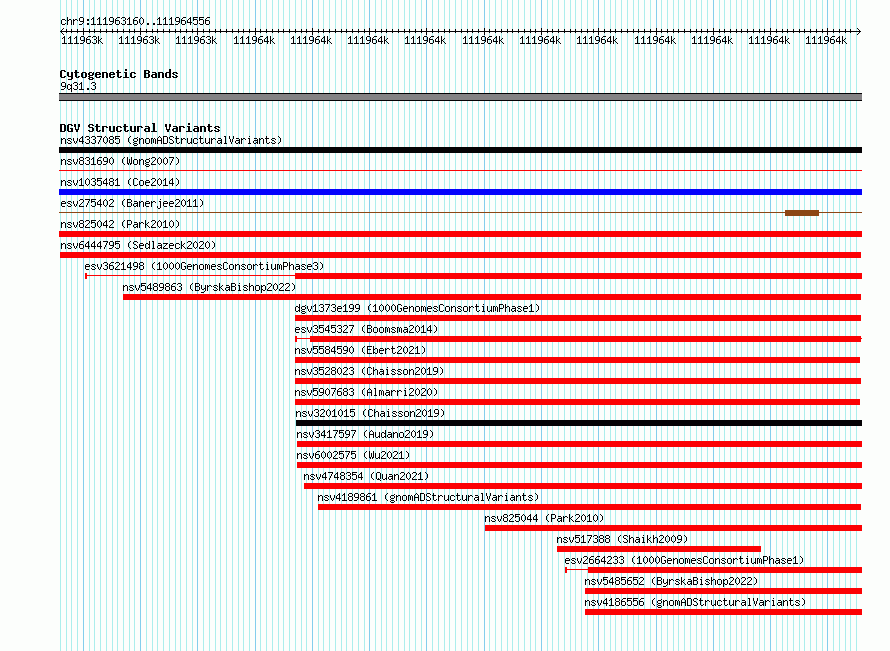Open nsv5584590 (Ebert2021) label
Image resolution: width=890 pixels, height=651 pixels.
(x=360, y=350)
